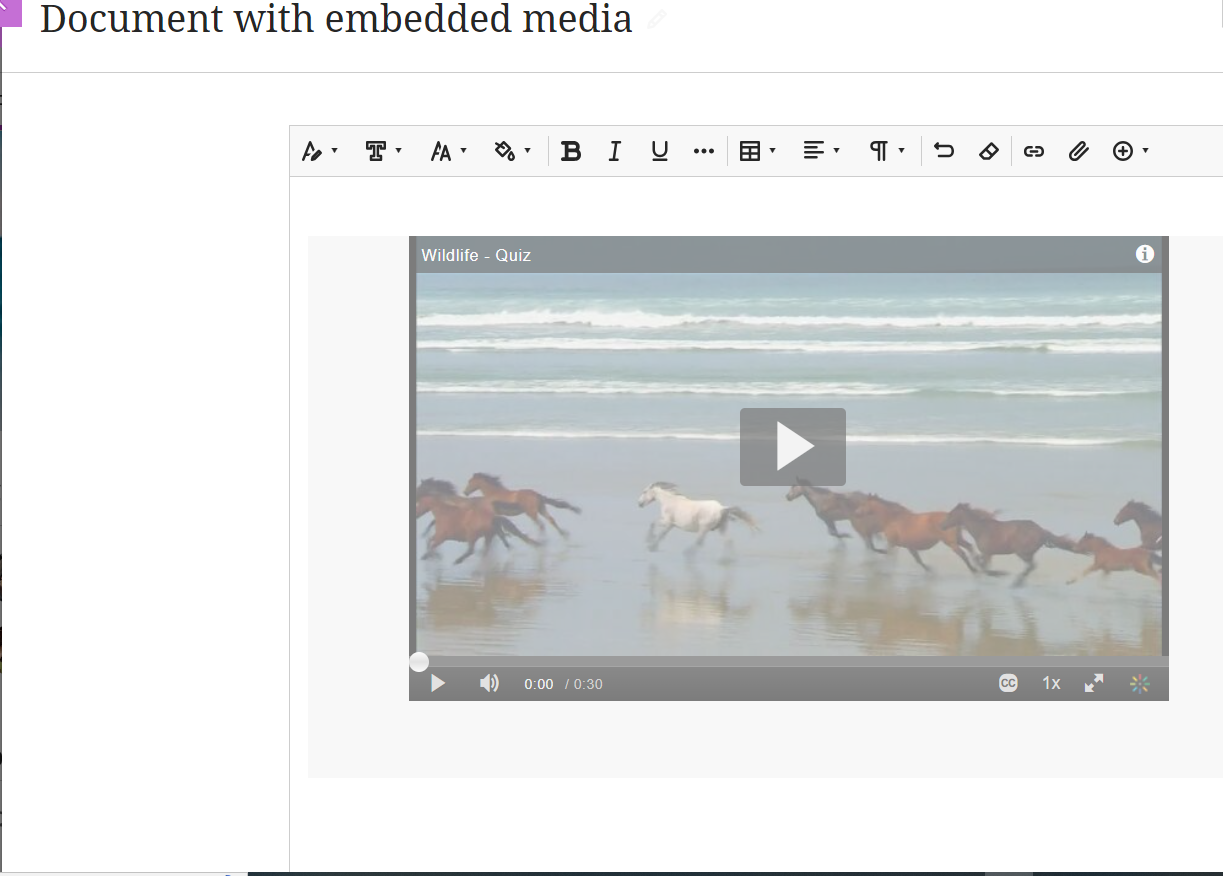
Task: Open the more formatting options menu
Action: point(703,151)
